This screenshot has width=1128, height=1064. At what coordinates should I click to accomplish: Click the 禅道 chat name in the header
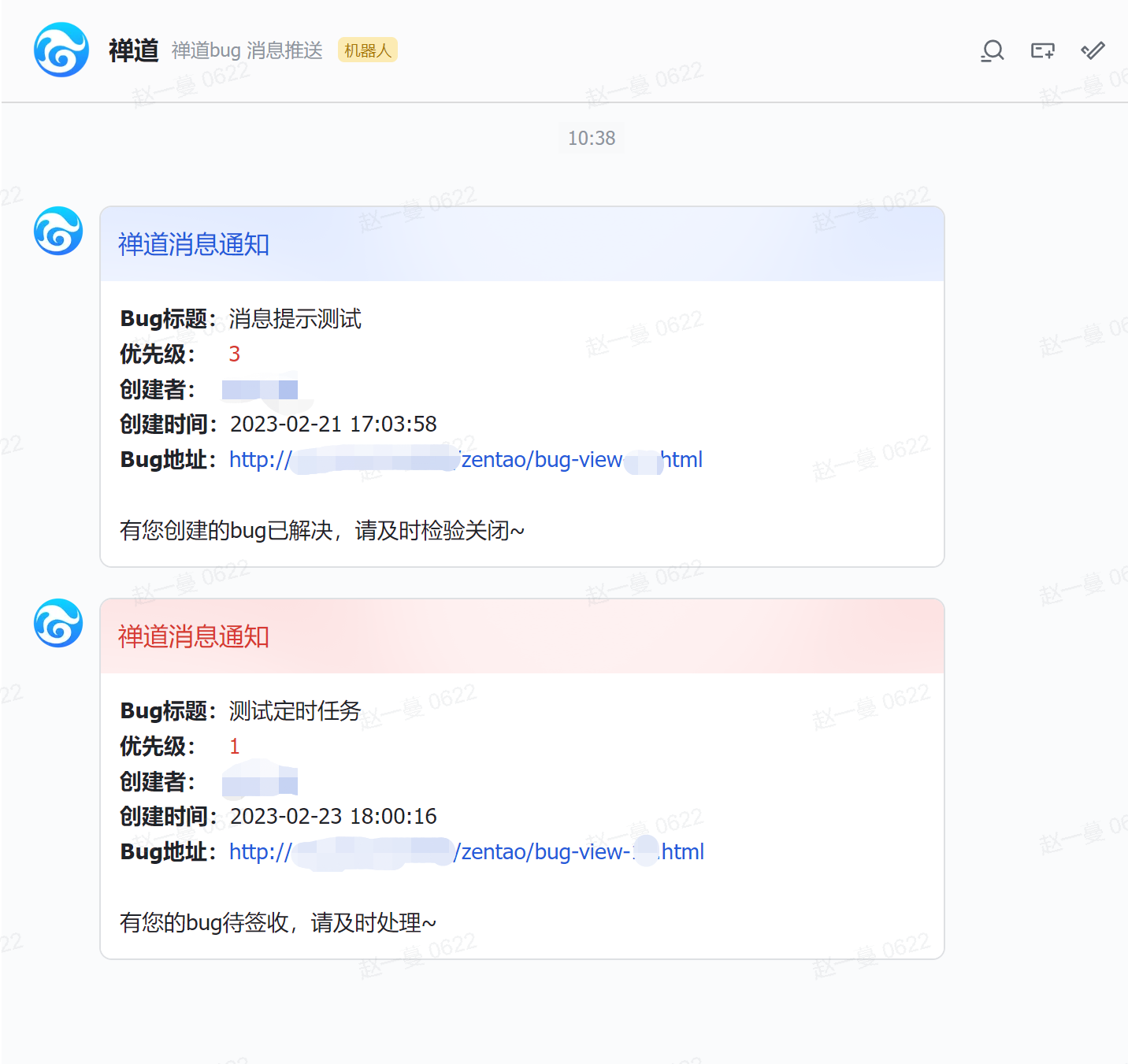[134, 50]
